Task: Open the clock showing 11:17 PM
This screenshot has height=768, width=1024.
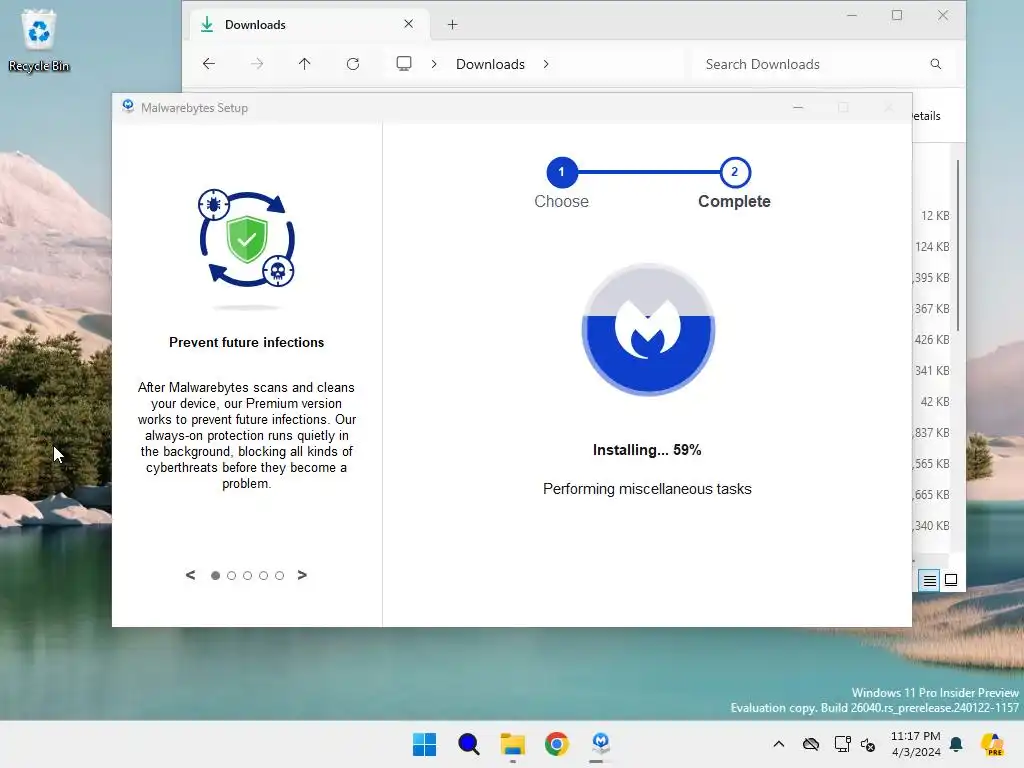Action: (x=916, y=744)
